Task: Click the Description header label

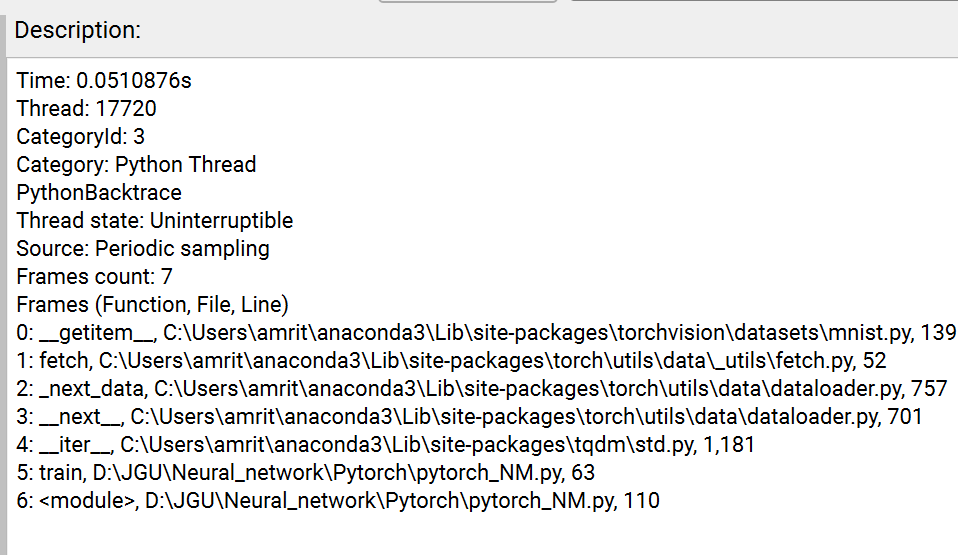Action: pos(77,31)
